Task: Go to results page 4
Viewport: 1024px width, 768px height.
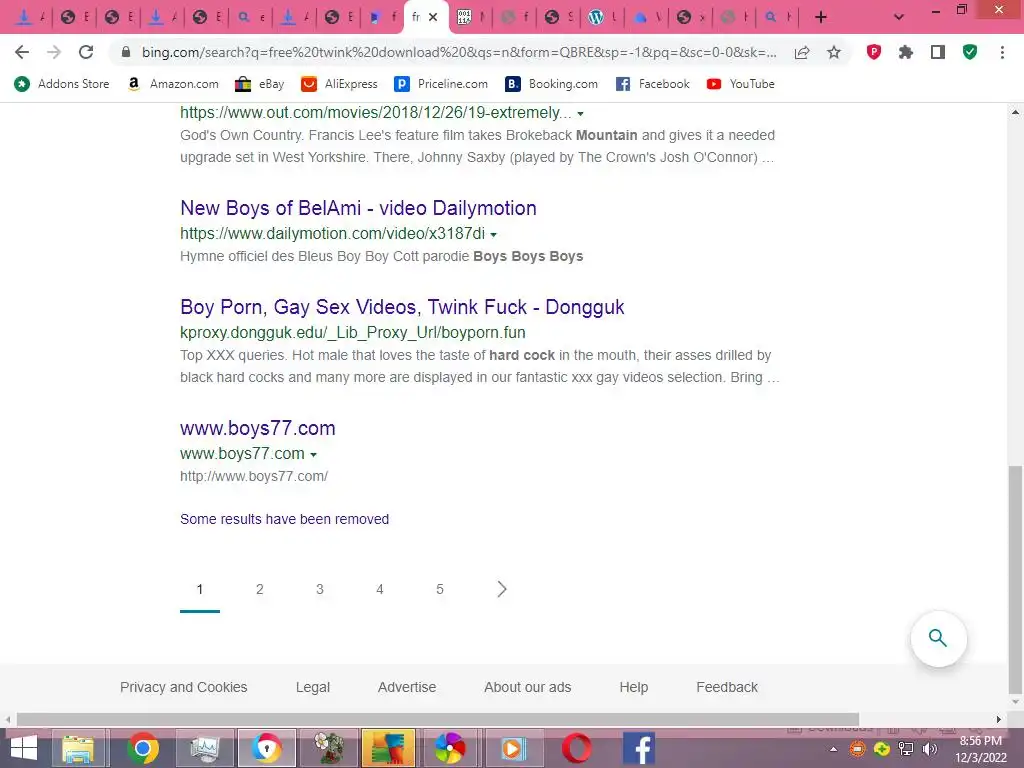Action: 379,589
